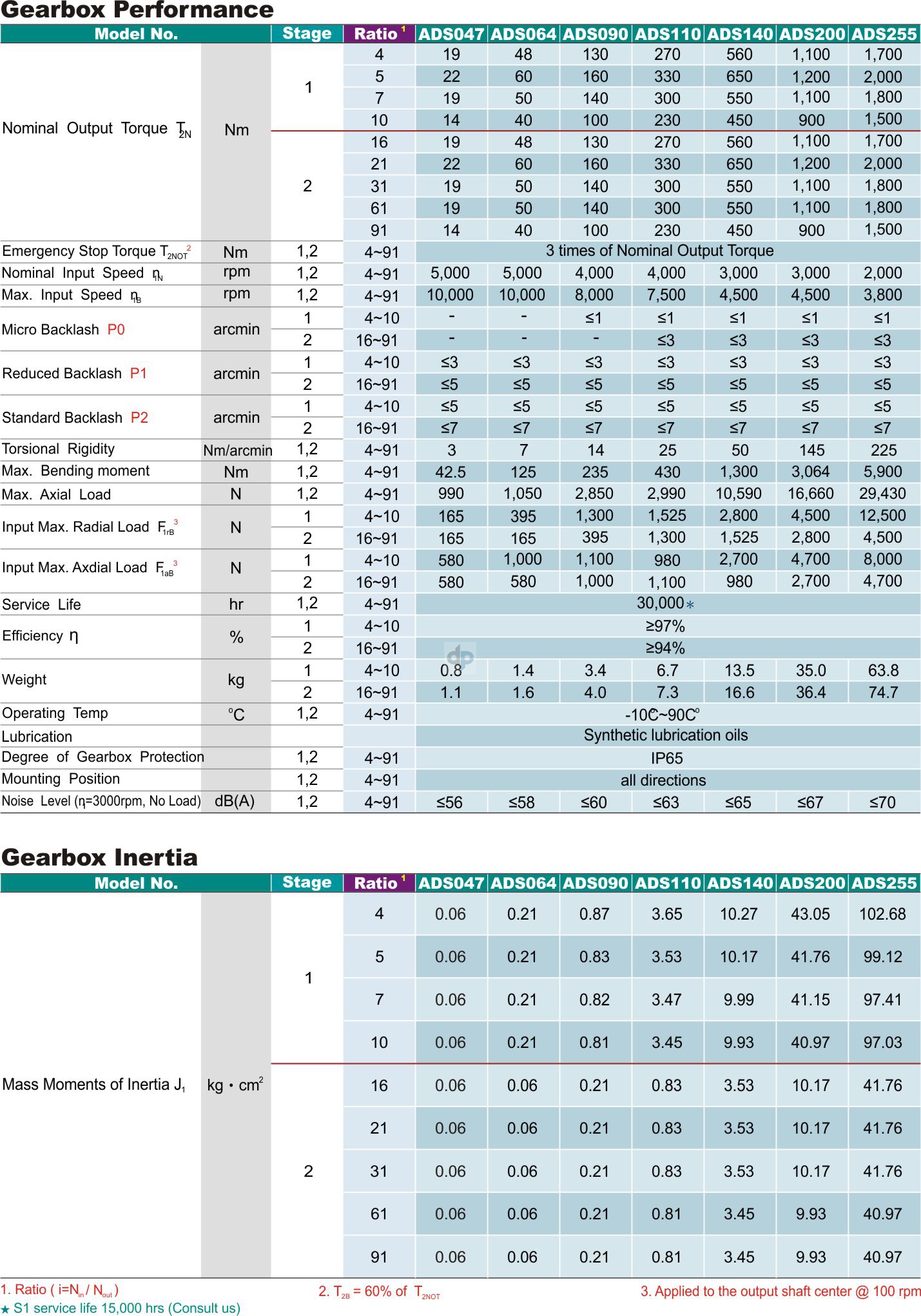This screenshot has height=1316, width=921.
Task: Click footnote 2 about T2B equals 60%
Action: 379,1292
